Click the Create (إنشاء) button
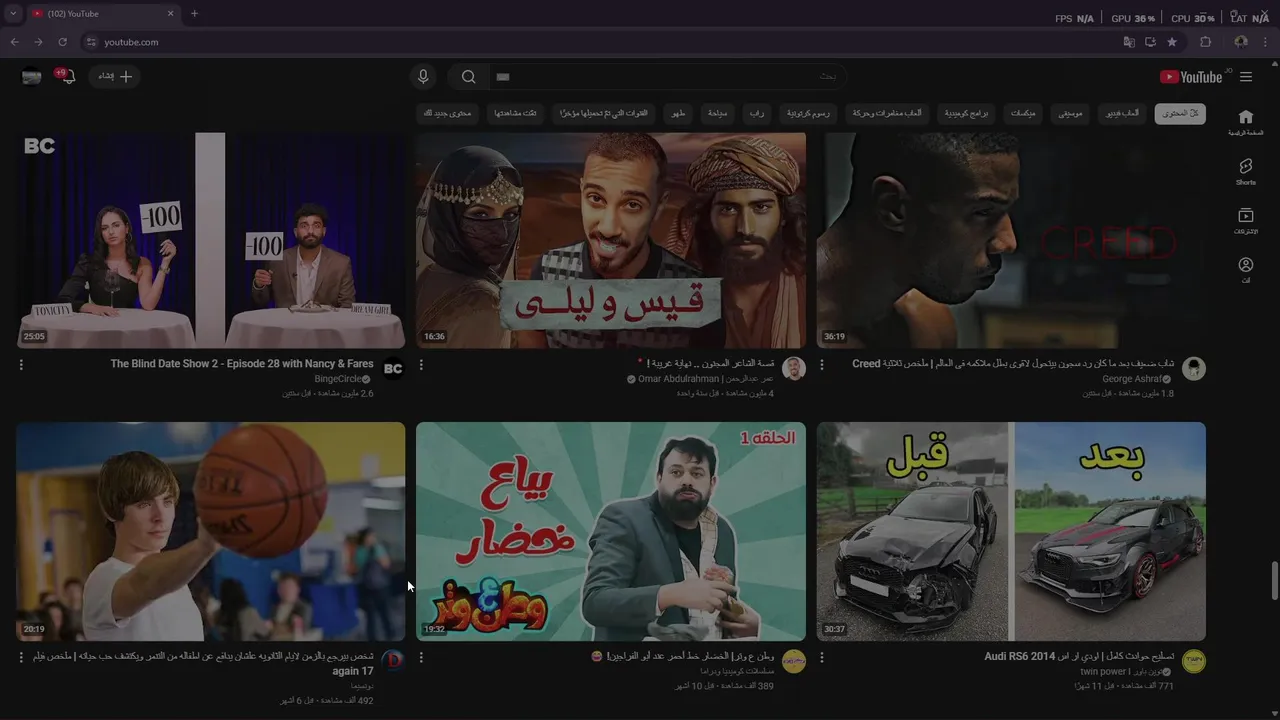The width and height of the screenshot is (1280, 720). 115,77
